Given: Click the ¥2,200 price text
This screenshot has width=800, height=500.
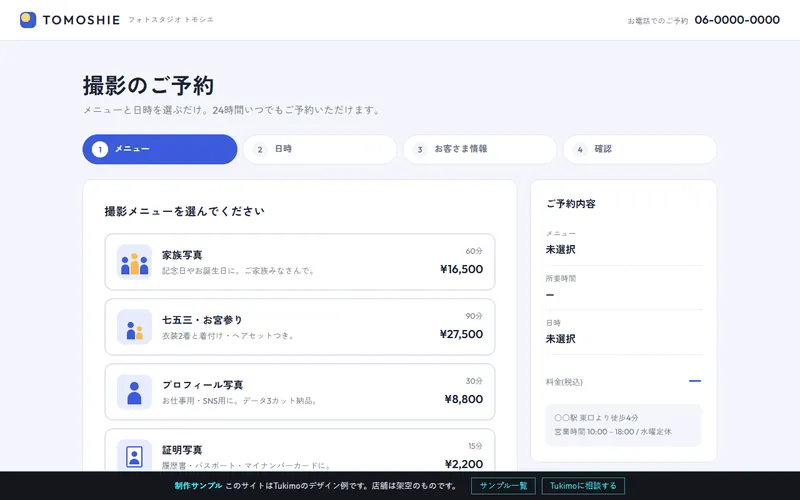Looking at the screenshot, I should pyautogui.click(x=464, y=464).
